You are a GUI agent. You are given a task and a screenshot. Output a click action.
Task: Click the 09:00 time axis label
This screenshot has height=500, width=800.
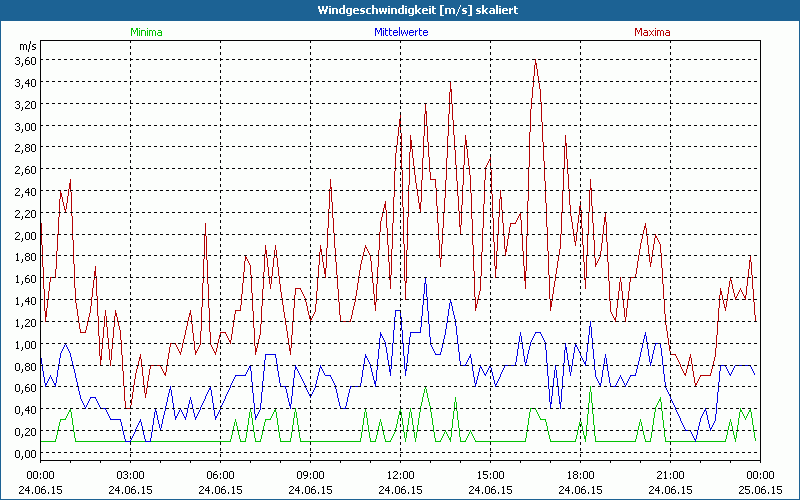310,475
